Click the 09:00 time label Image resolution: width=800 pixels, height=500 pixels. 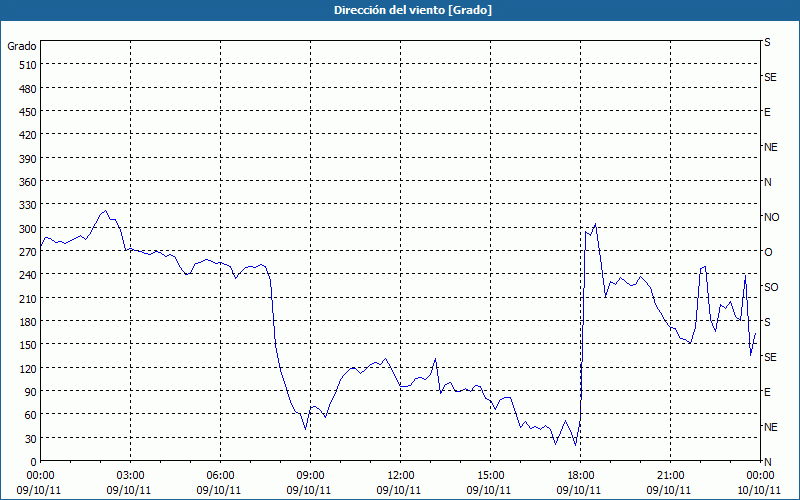[x=310, y=476]
